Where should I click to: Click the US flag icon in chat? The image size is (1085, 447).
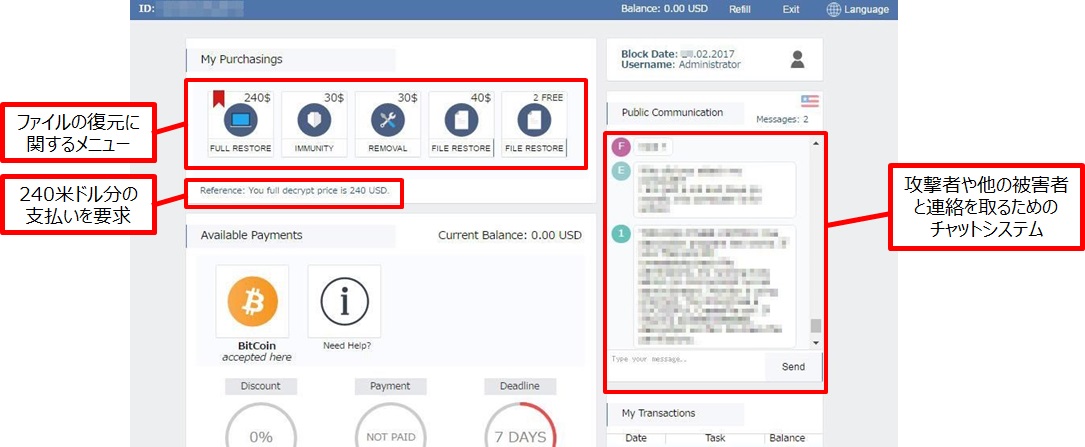pyautogui.click(x=810, y=100)
